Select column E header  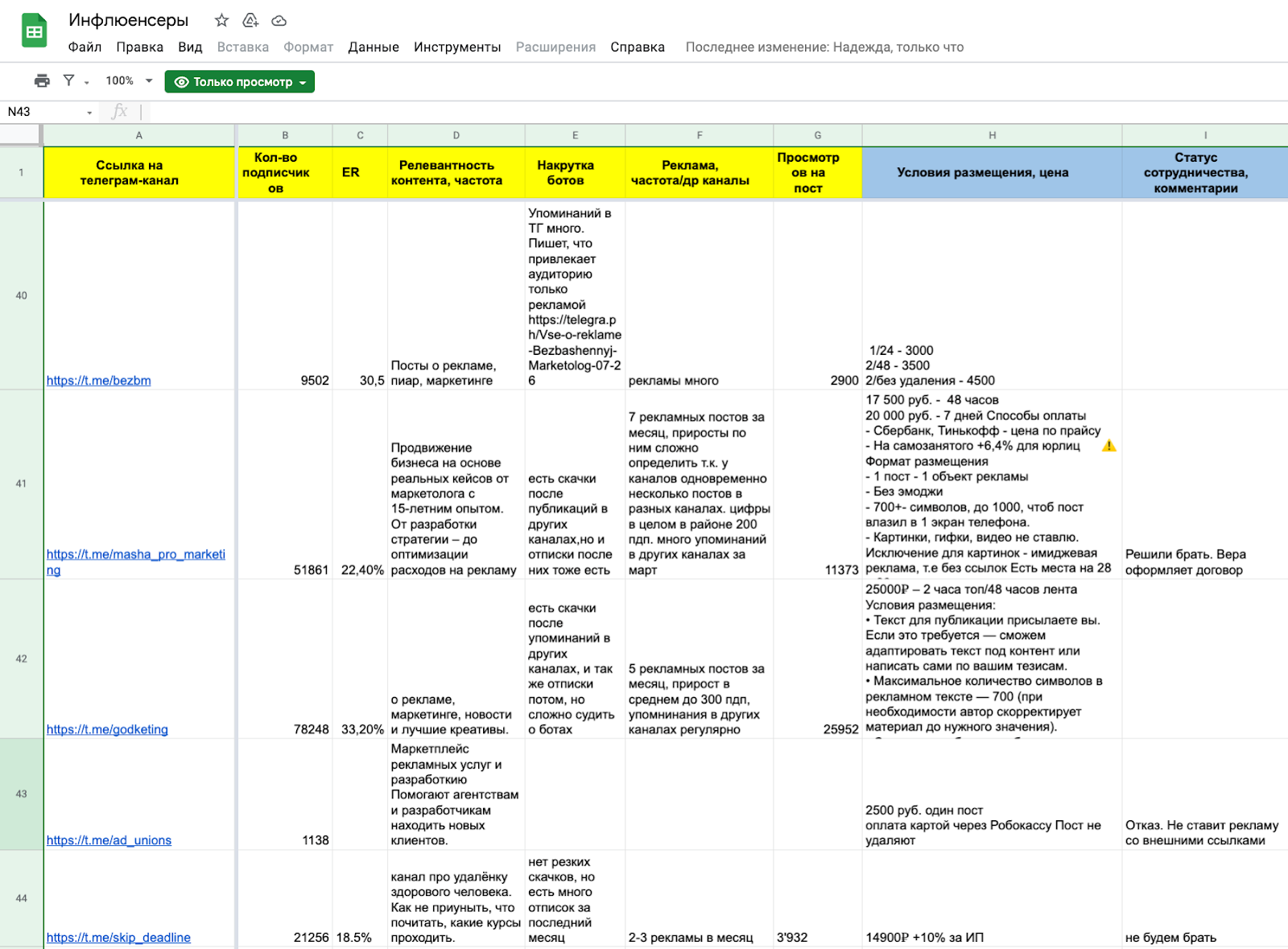pyautogui.click(x=575, y=135)
